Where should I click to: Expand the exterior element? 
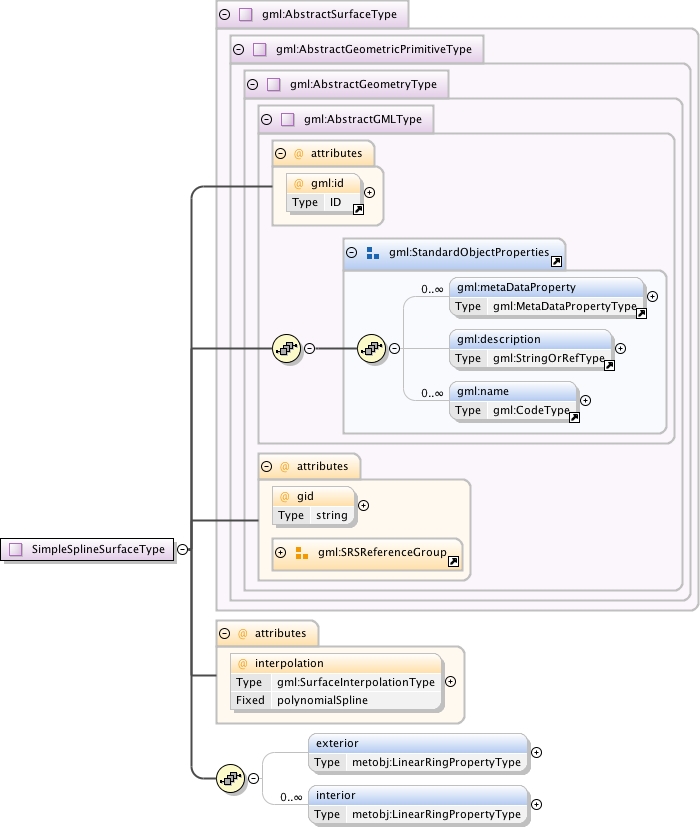pos(536,752)
